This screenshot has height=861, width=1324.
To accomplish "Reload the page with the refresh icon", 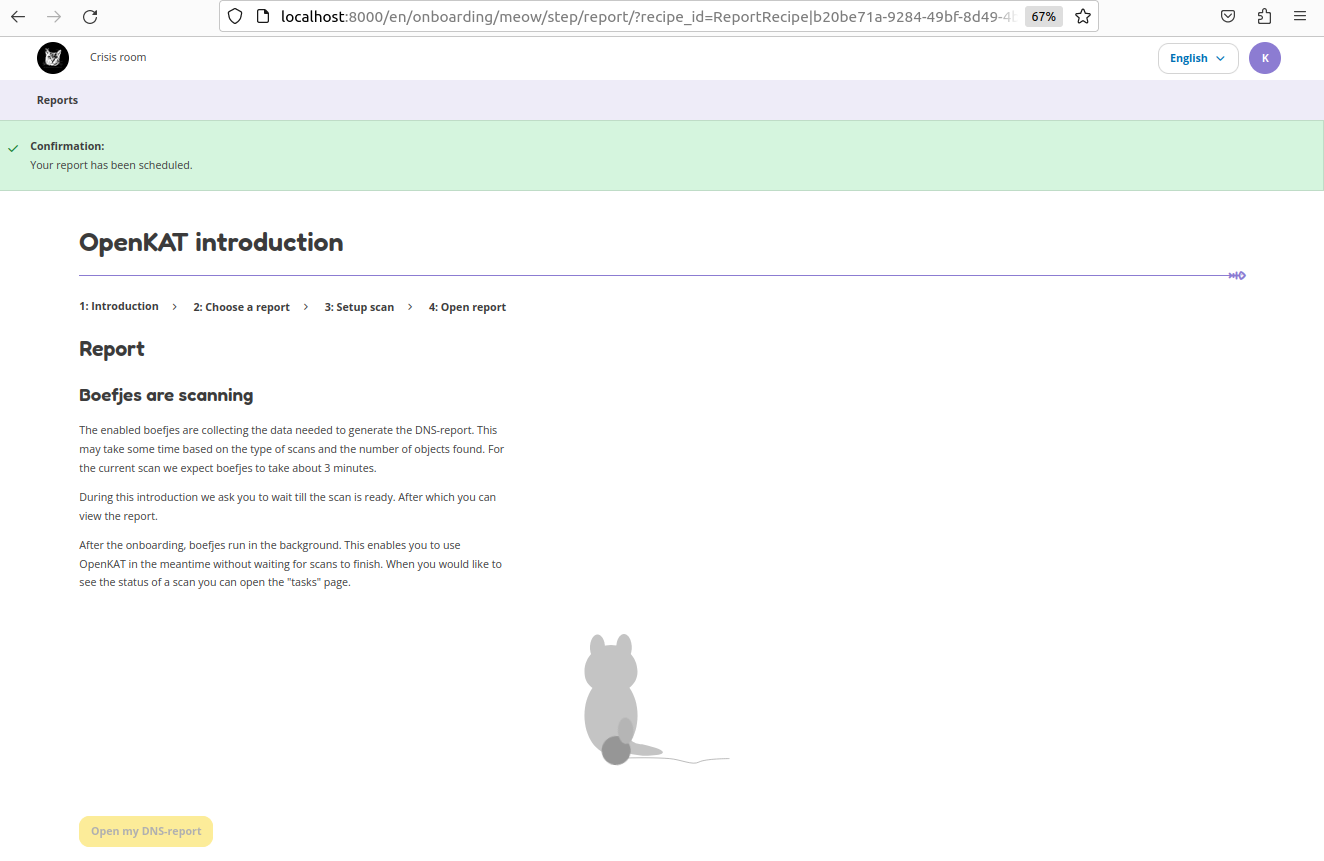I will tap(90, 16).
